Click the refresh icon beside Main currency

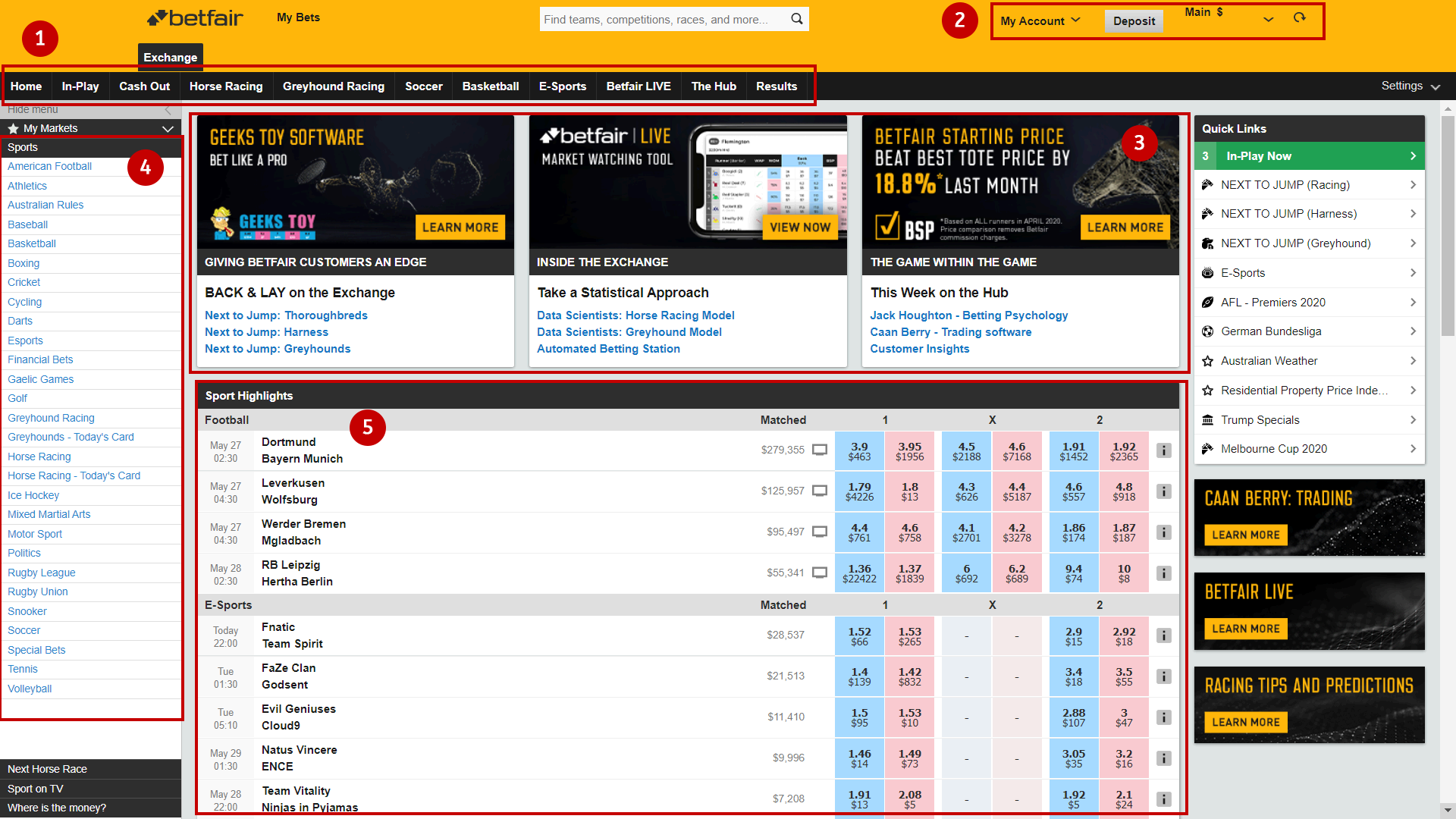point(1300,17)
